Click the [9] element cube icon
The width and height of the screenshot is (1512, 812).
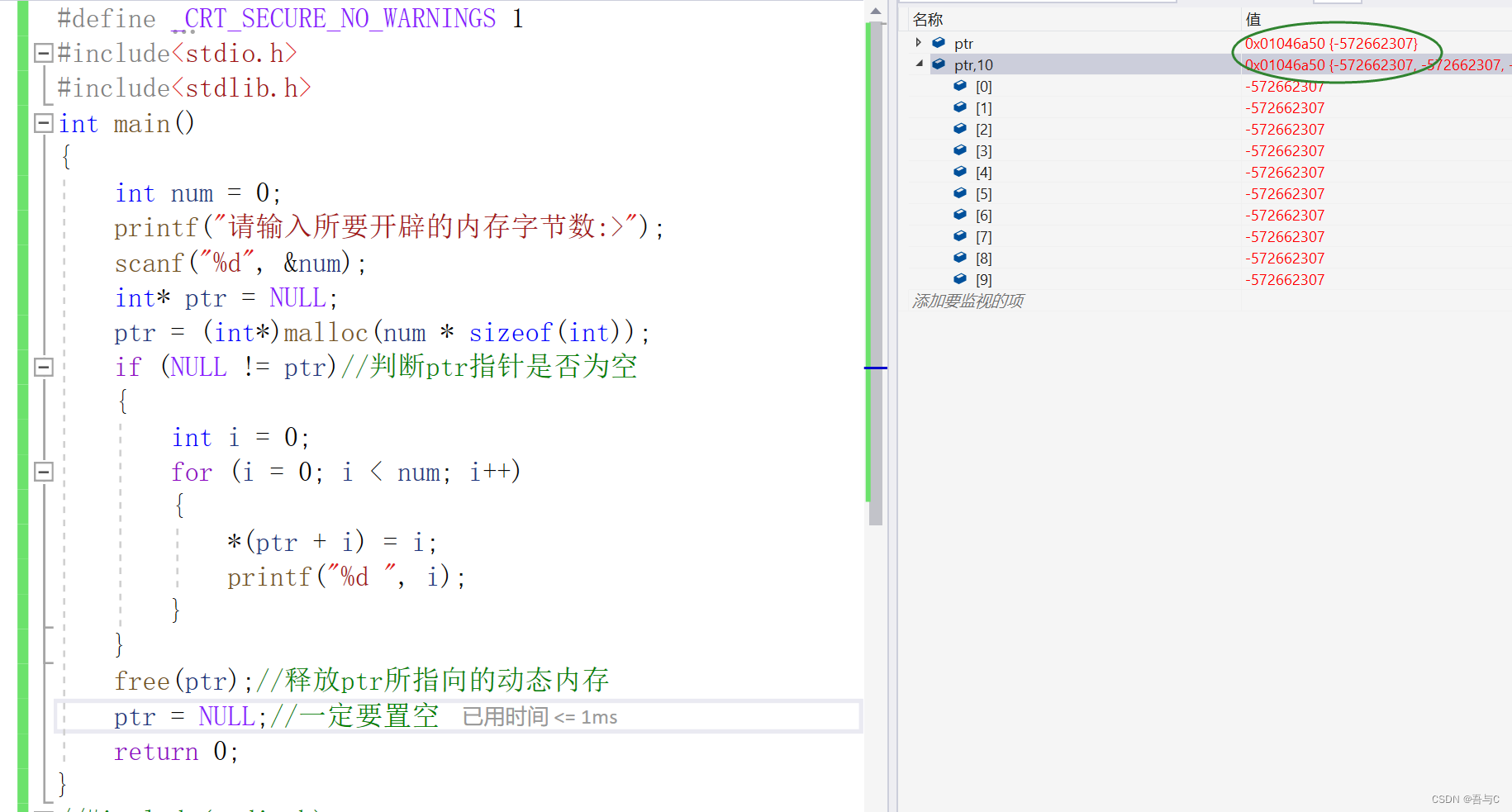[960, 278]
